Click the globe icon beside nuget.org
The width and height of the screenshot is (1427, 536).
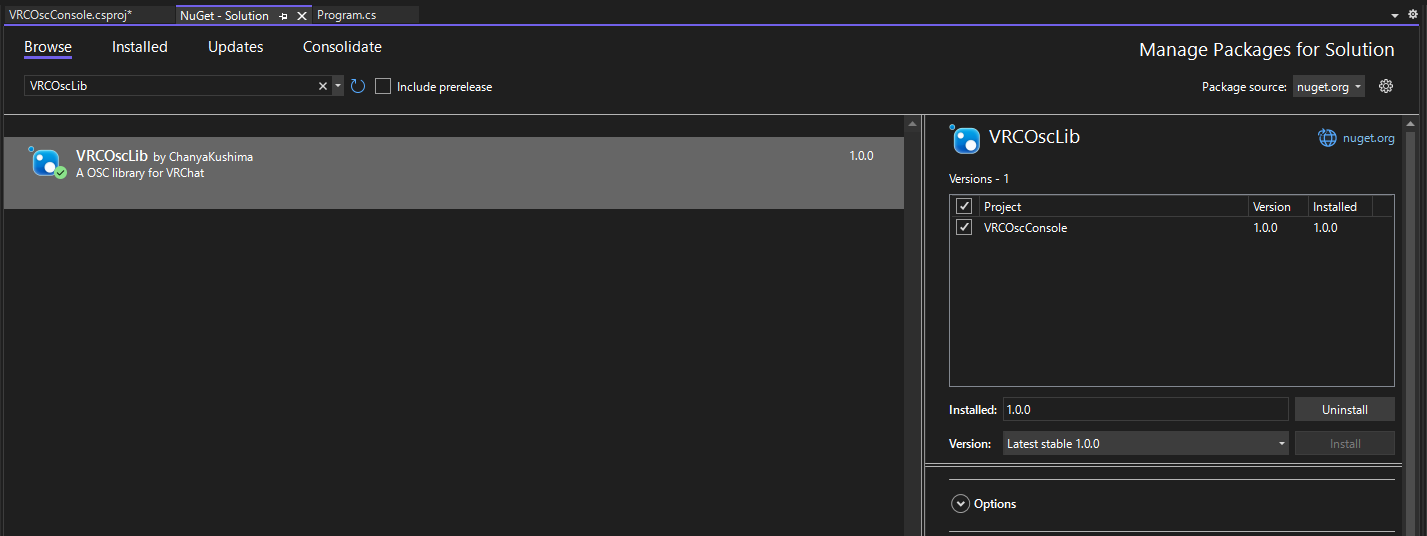(x=1327, y=138)
